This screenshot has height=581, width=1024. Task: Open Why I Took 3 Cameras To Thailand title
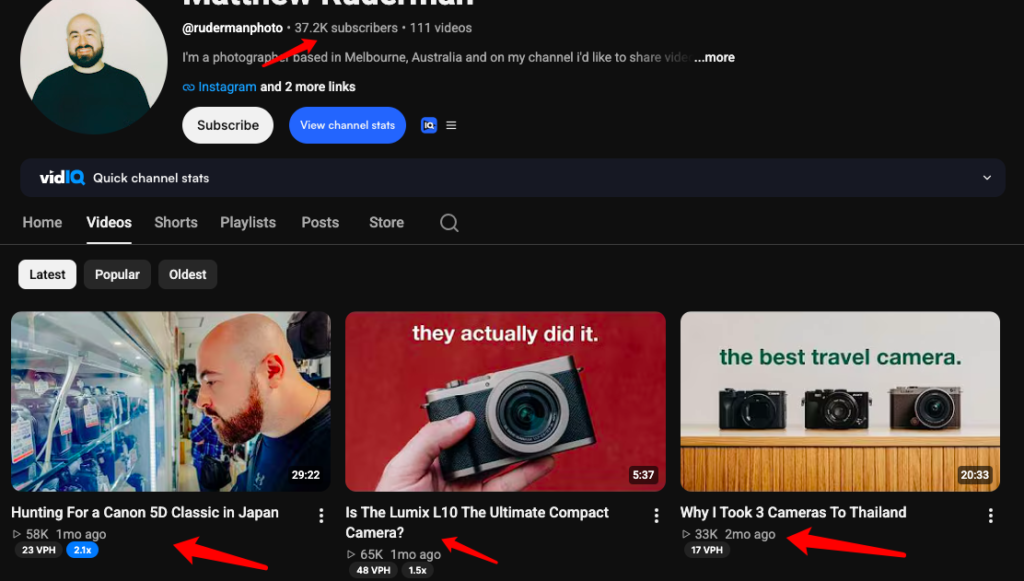tap(793, 512)
